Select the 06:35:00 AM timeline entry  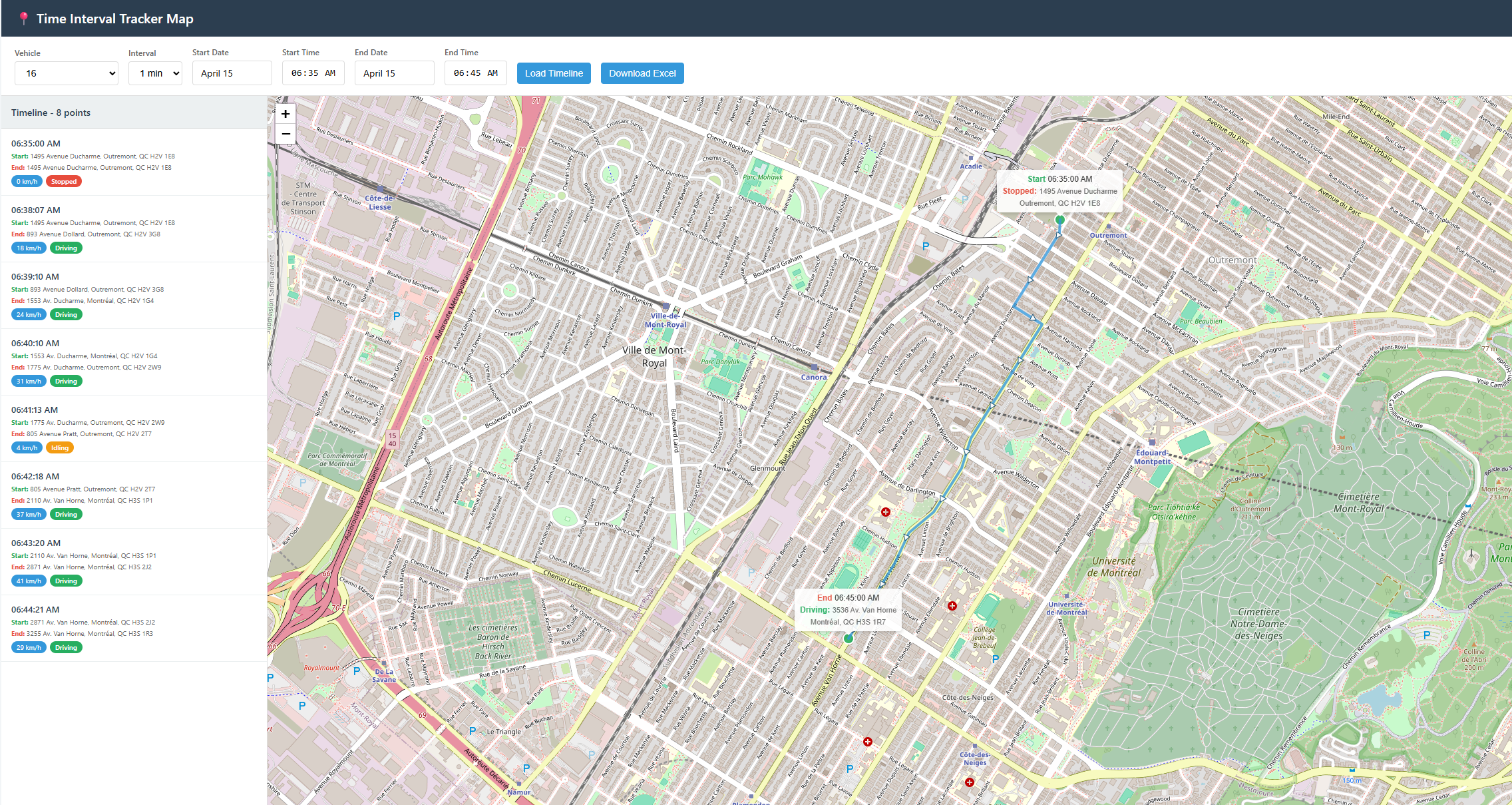click(x=134, y=162)
